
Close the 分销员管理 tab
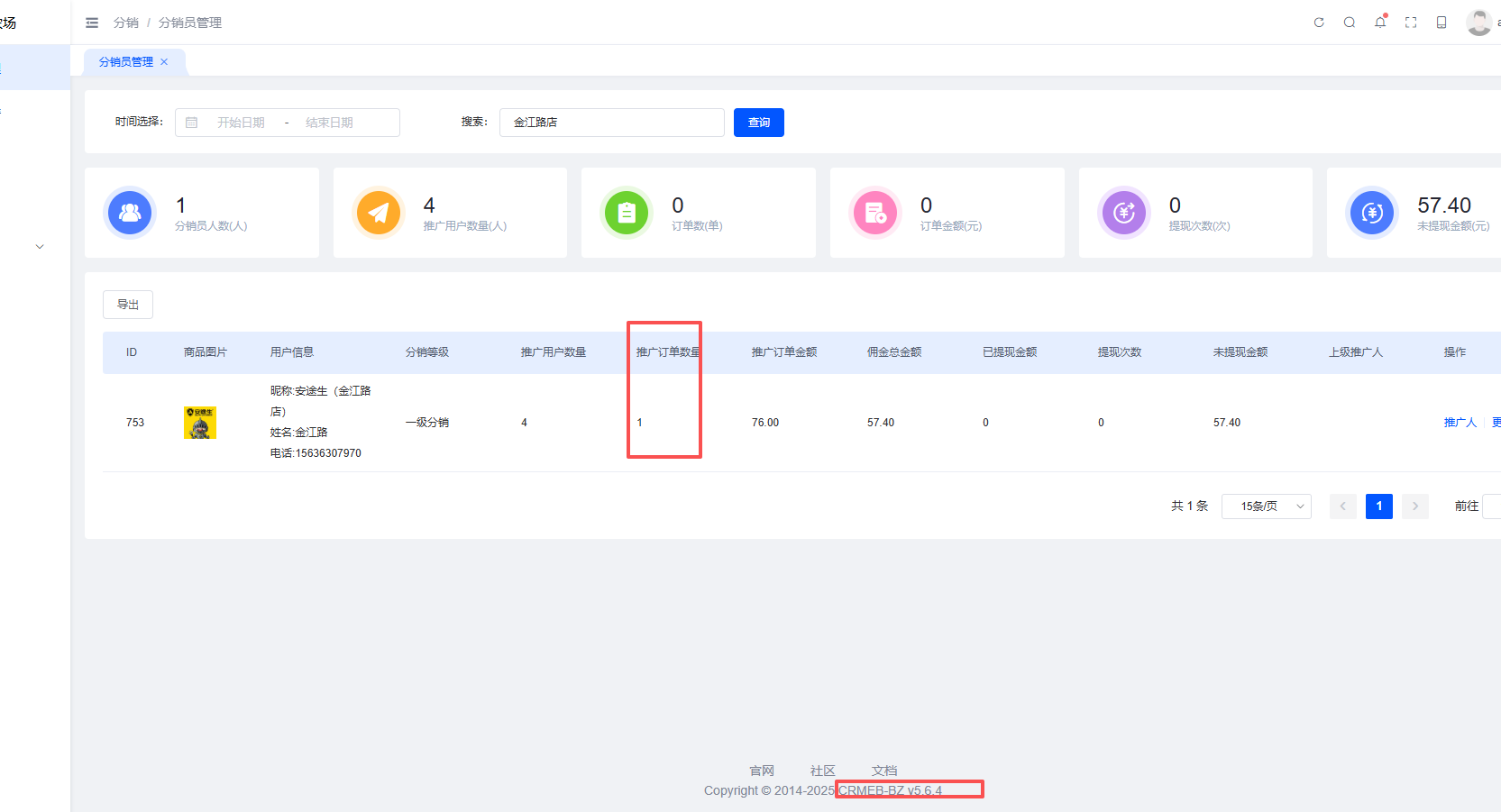[x=164, y=62]
